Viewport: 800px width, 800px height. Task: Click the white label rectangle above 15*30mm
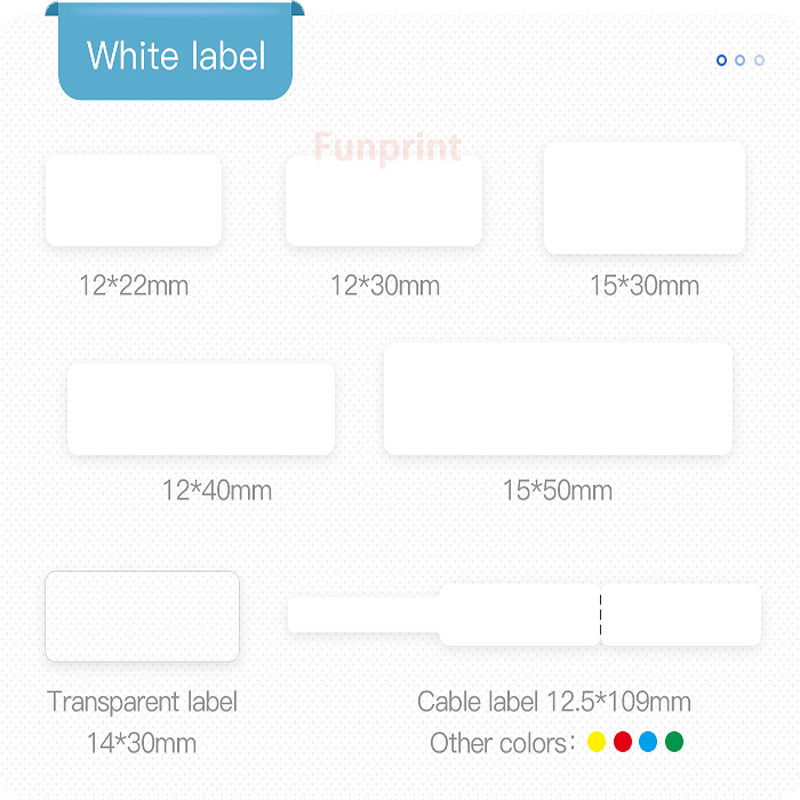(644, 198)
